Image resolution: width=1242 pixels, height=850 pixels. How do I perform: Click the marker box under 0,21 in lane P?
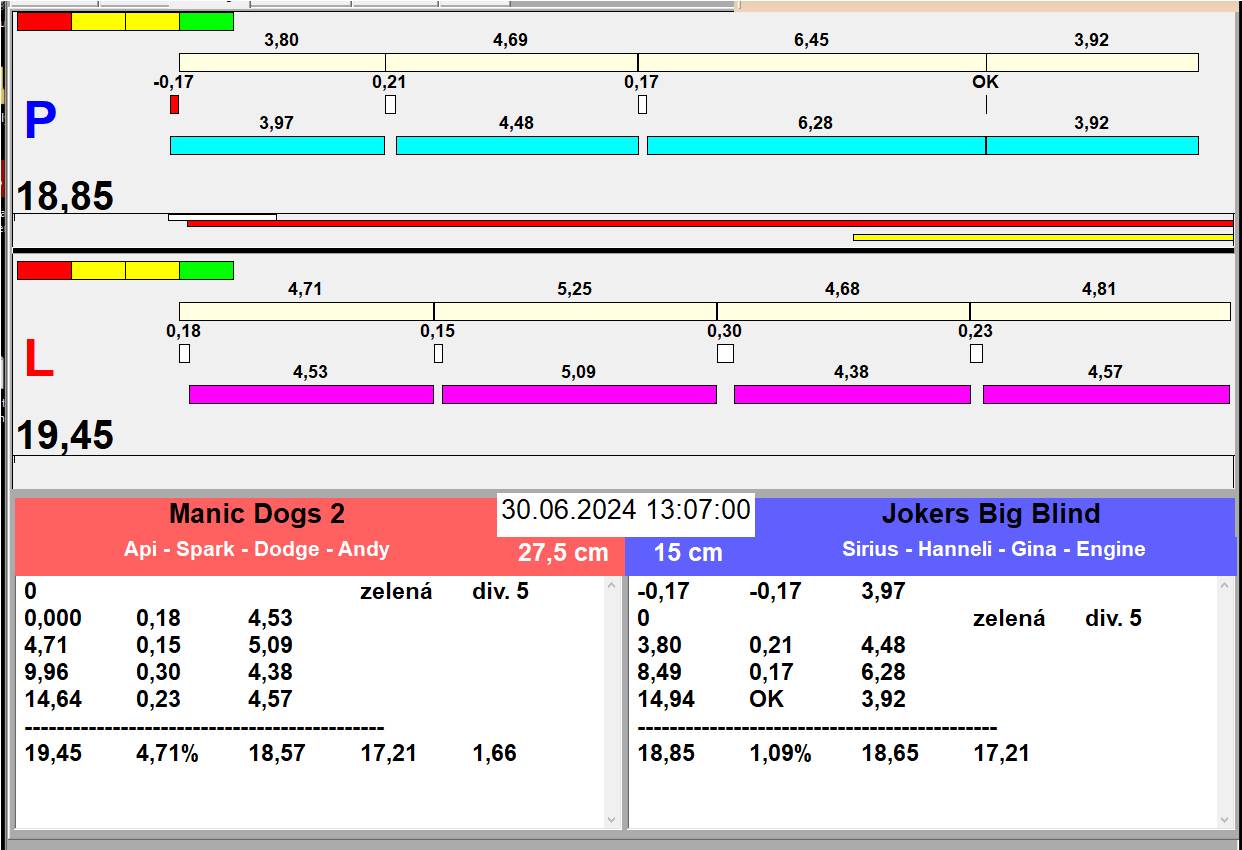[390, 104]
